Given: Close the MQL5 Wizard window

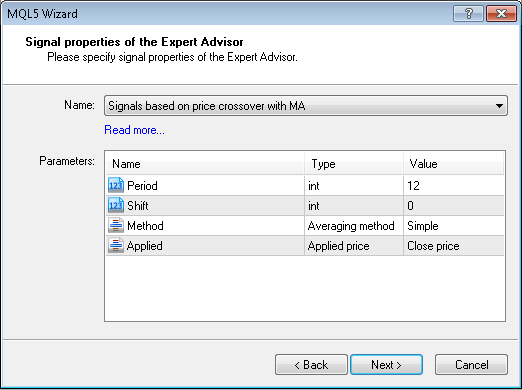Looking at the screenshot, I should tap(501, 14).
